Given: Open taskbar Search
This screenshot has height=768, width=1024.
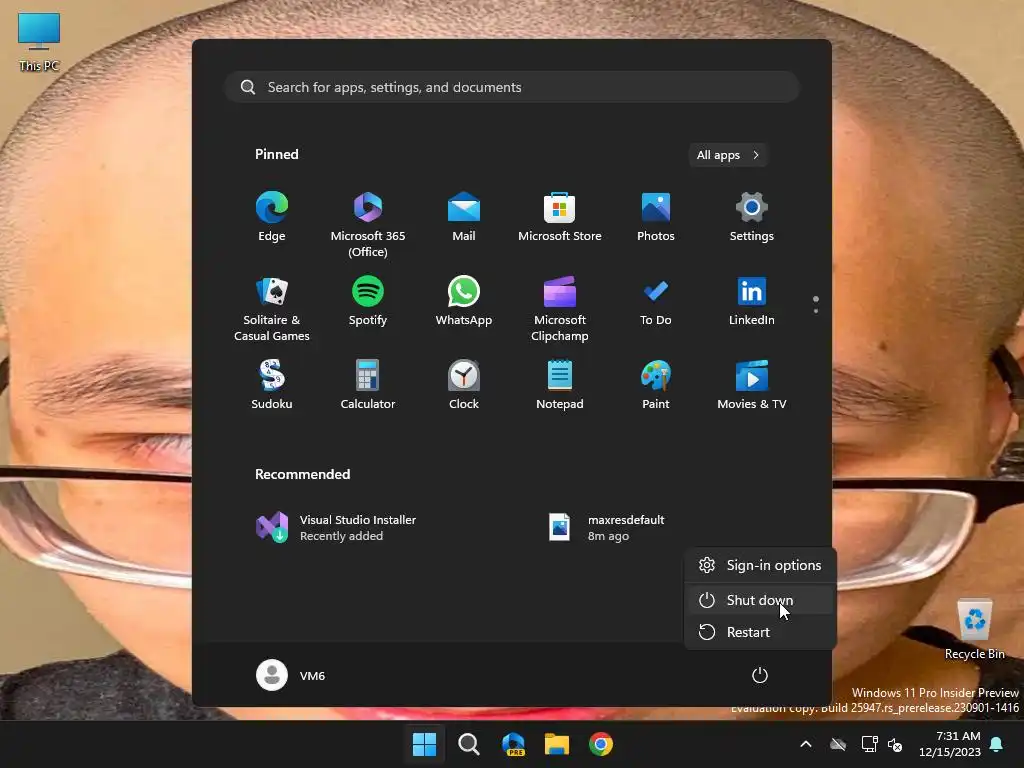Looking at the screenshot, I should tap(468, 744).
